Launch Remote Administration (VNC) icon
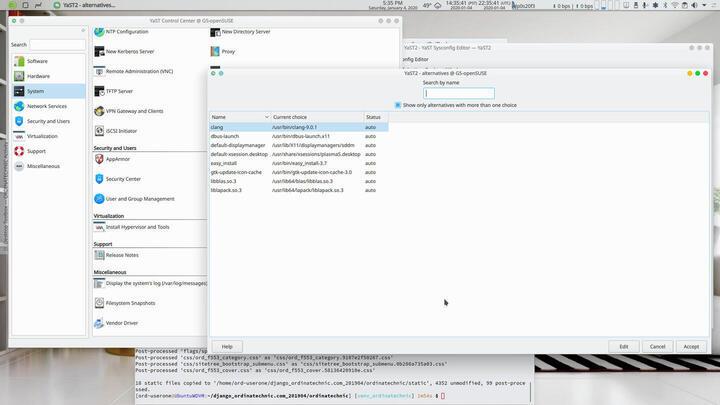 [99, 71]
